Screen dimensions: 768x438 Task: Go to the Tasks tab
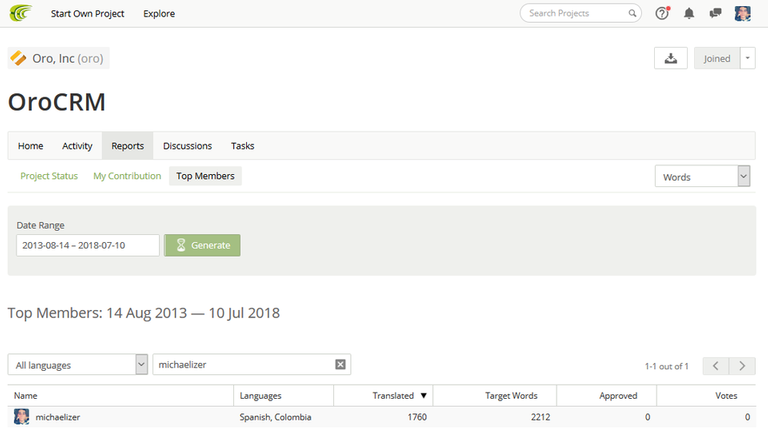[x=242, y=146]
